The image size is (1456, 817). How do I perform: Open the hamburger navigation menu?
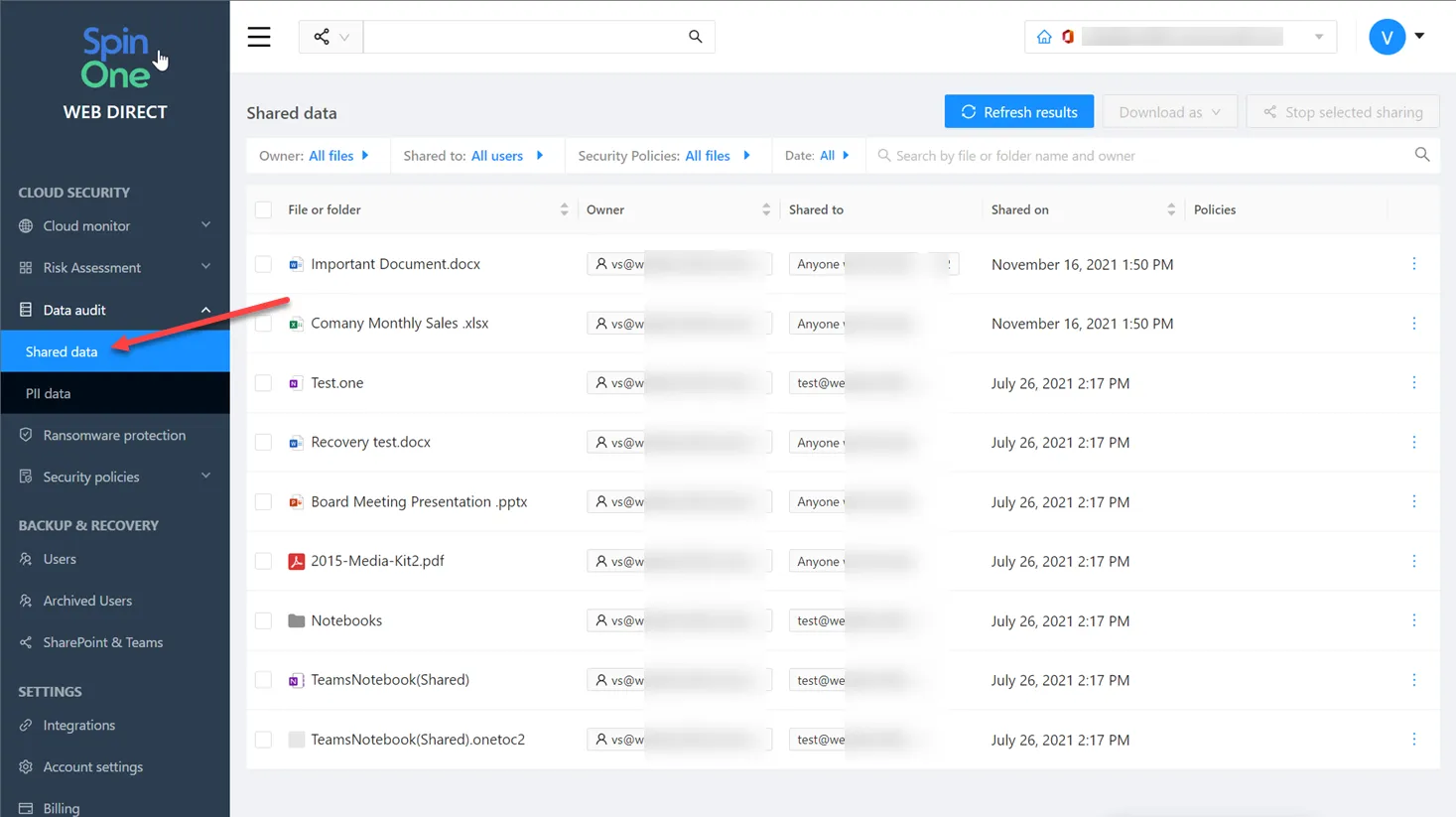point(259,37)
